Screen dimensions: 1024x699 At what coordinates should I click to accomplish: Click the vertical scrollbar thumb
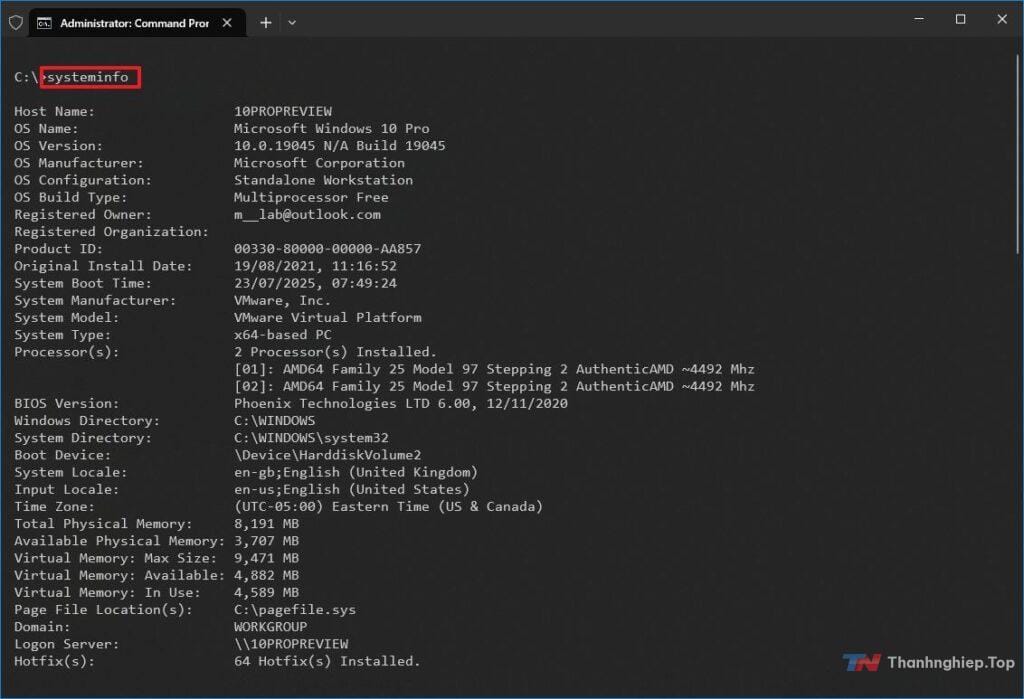pyautogui.click(x=1017, y=154)
